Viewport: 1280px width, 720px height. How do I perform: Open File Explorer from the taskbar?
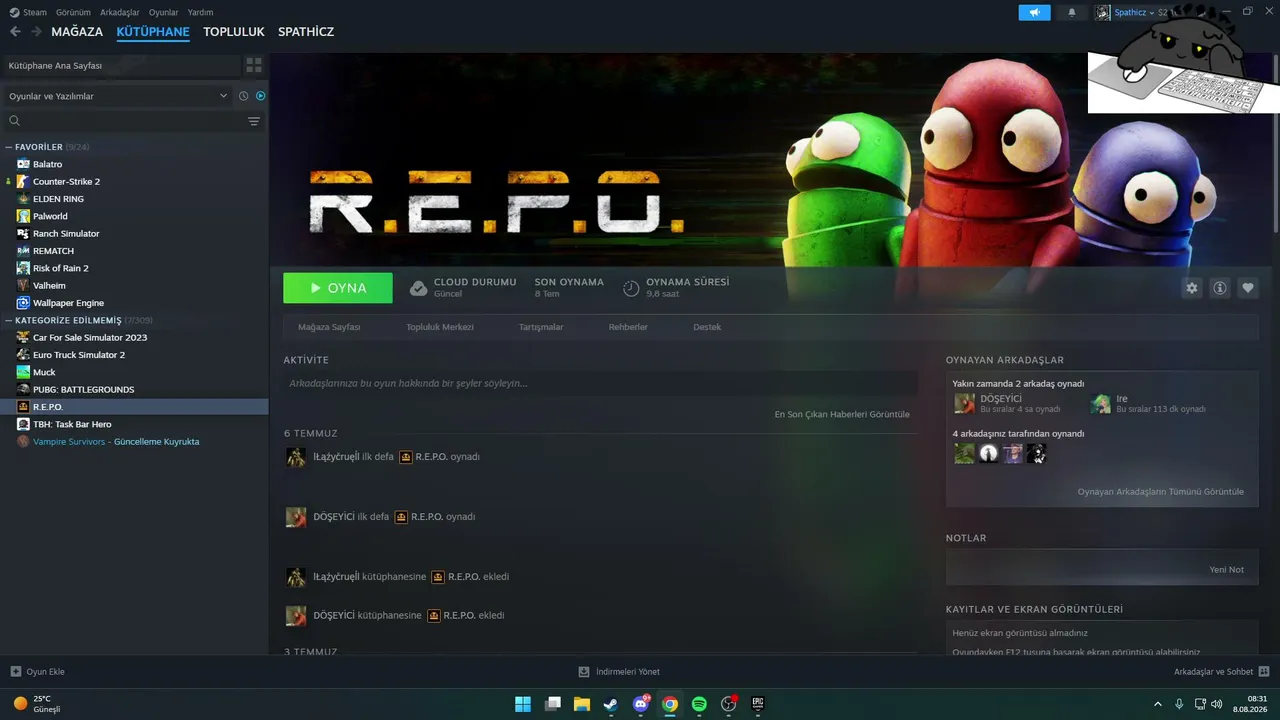(x=581, y=704)
